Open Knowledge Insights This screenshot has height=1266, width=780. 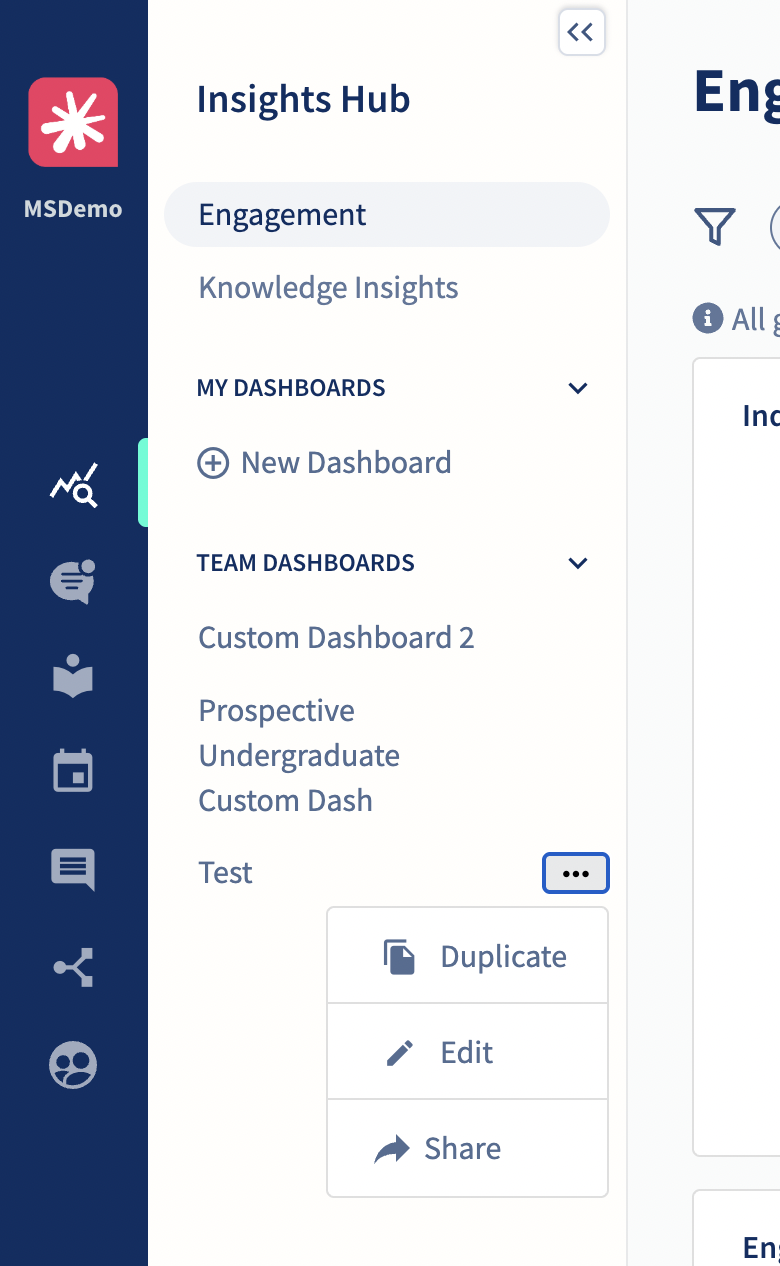(x=328, y=288)
